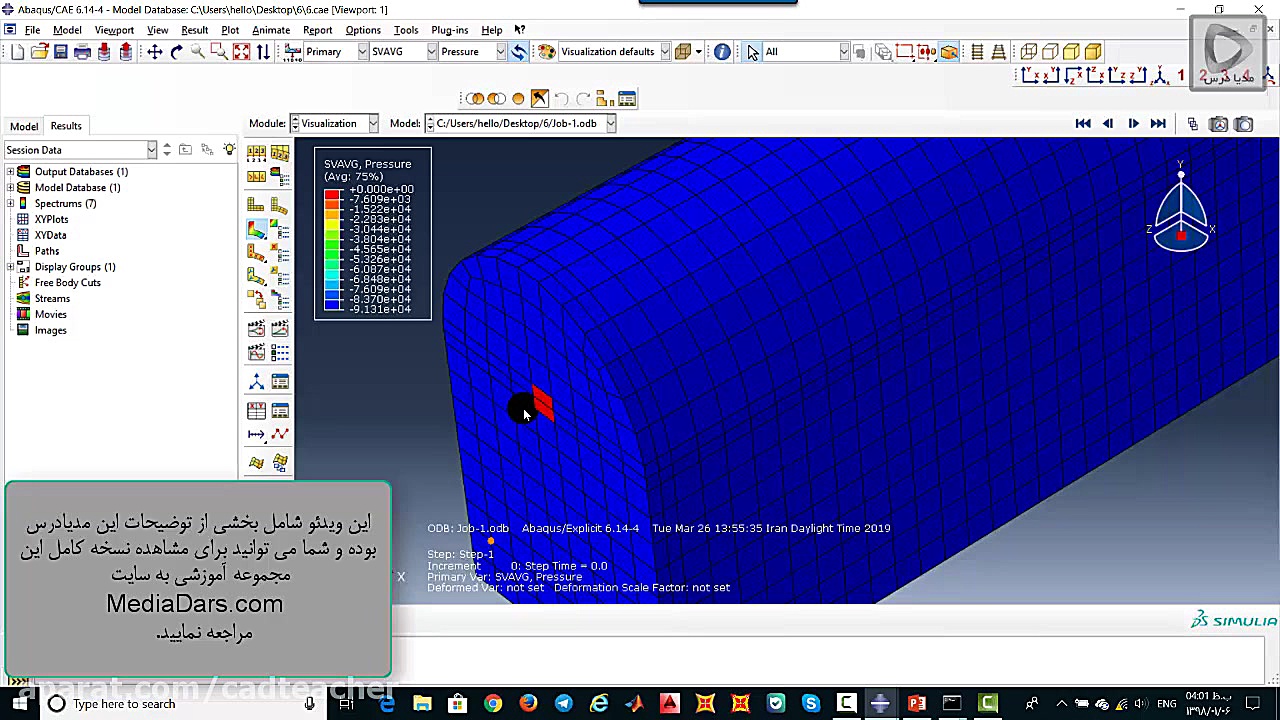
Task: Select the Rotate View tool
Action: (176, 52)
